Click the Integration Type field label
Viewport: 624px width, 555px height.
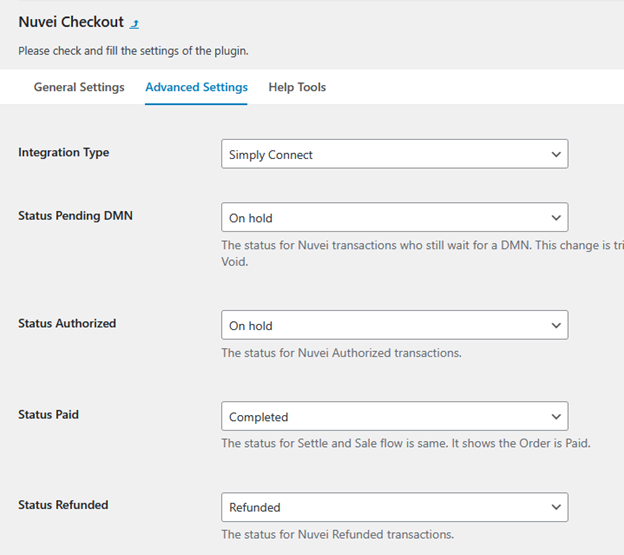click(x=64, y=153)
